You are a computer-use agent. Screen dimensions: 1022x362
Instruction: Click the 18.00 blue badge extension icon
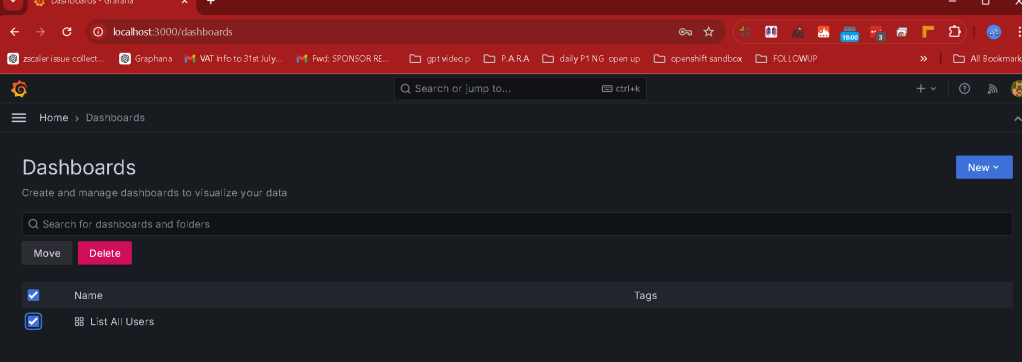click(x=849, y=33)
